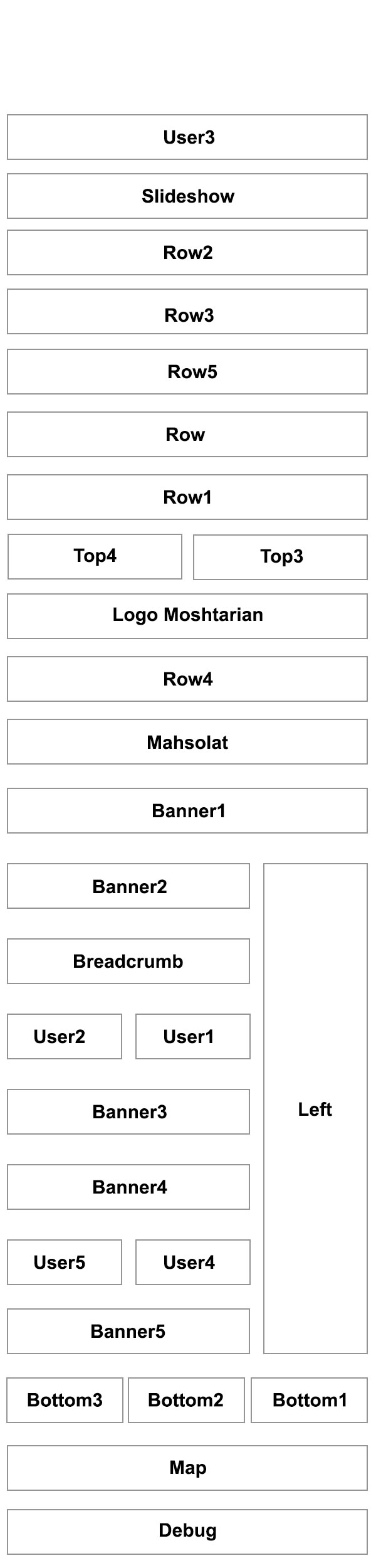Screen dimensions: 376x1568
Task: Click the Map position box
Action: (x=187, y=1468)
